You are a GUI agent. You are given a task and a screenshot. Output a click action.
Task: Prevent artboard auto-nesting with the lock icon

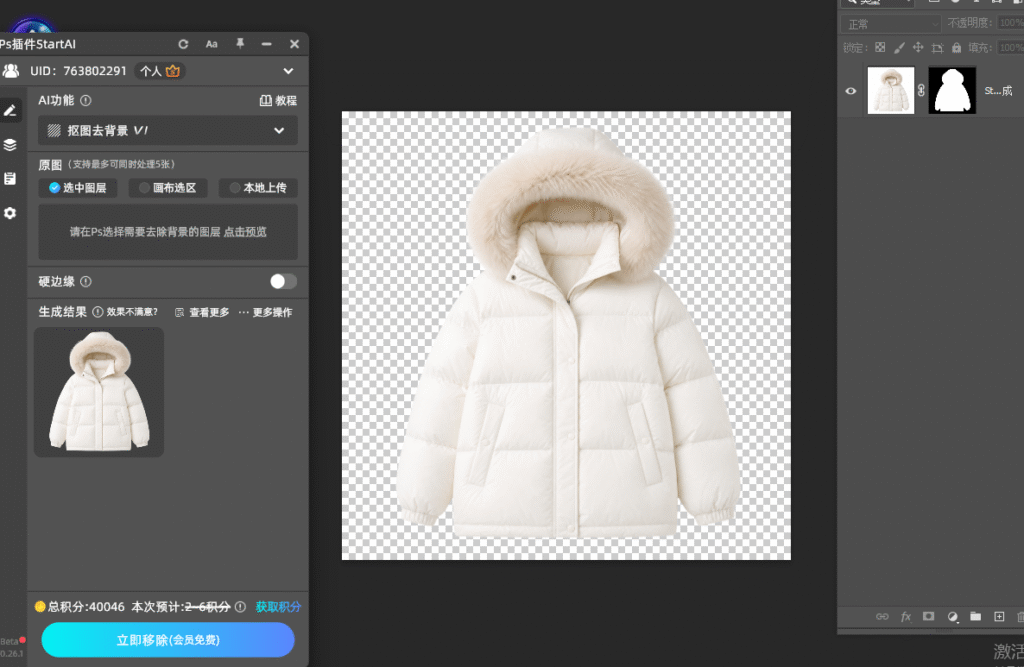937,47
